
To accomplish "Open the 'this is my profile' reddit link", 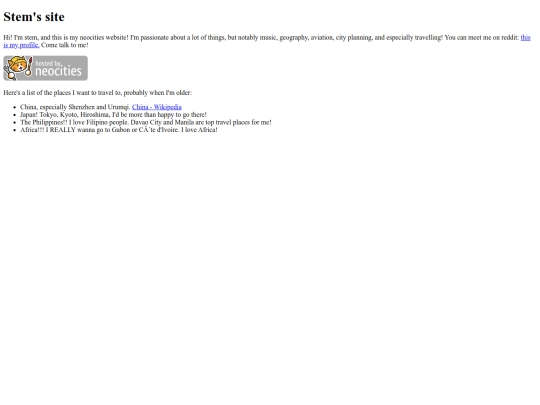I will 21,45.
